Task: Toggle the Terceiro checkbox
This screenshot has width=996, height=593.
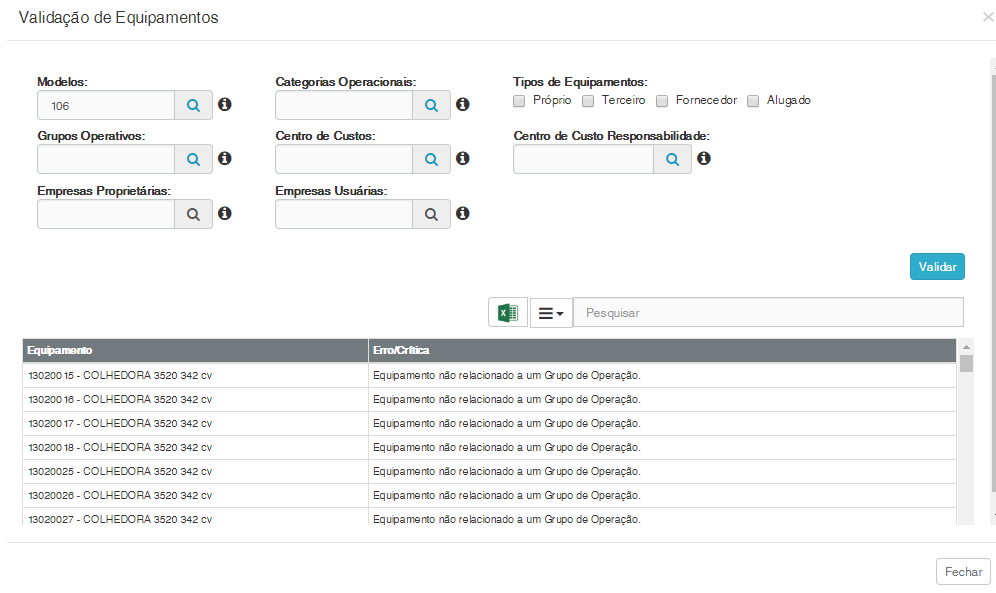Action: 588,101
